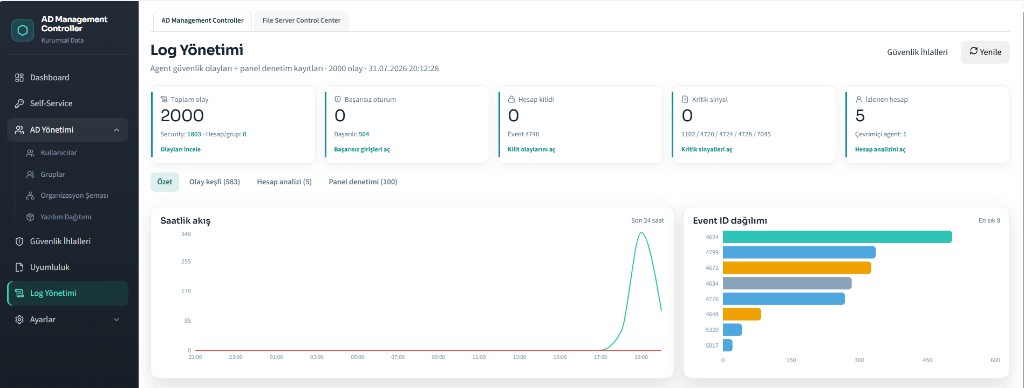This screenshot has height=388, width=1024.
Task: Click the Olayları incele link
Action: coord(181,150)
